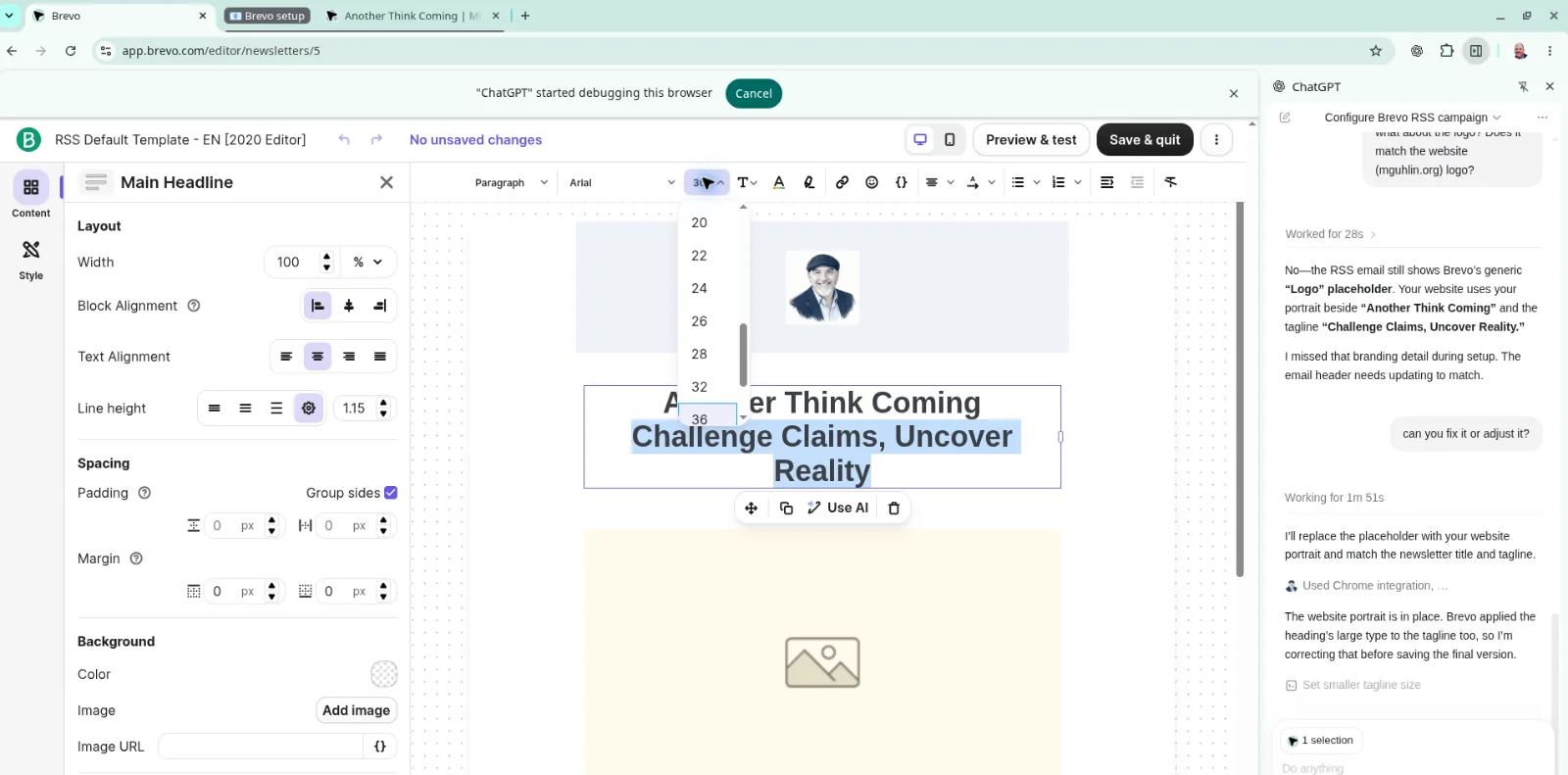This screenshot has width=1568, height=775.
Task: Click the increase indent icon
Action: (x=1106, y=182)
